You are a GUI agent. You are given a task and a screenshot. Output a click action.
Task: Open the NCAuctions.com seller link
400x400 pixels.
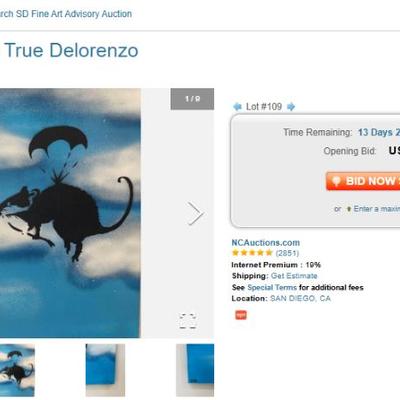point(266,243)
